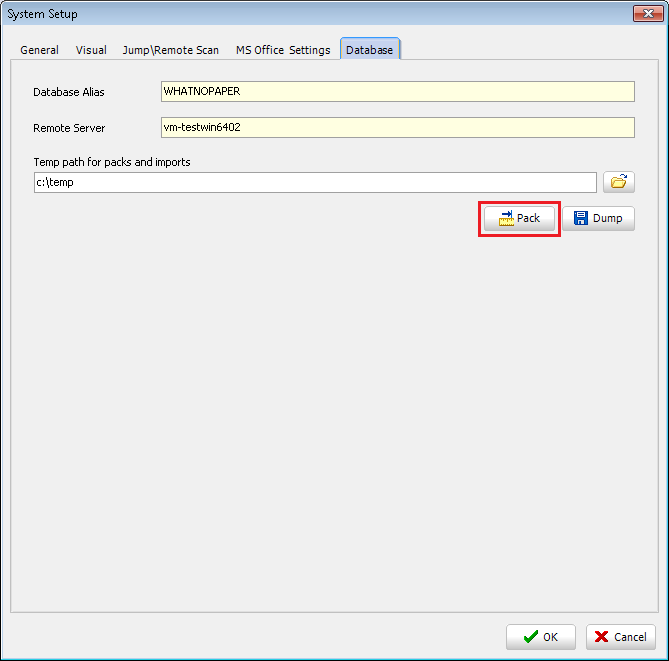This screenshot has height=661, width=669.
Task: Click the Remote Server input field
Action: pyautogui.click(x=398, y=127)
